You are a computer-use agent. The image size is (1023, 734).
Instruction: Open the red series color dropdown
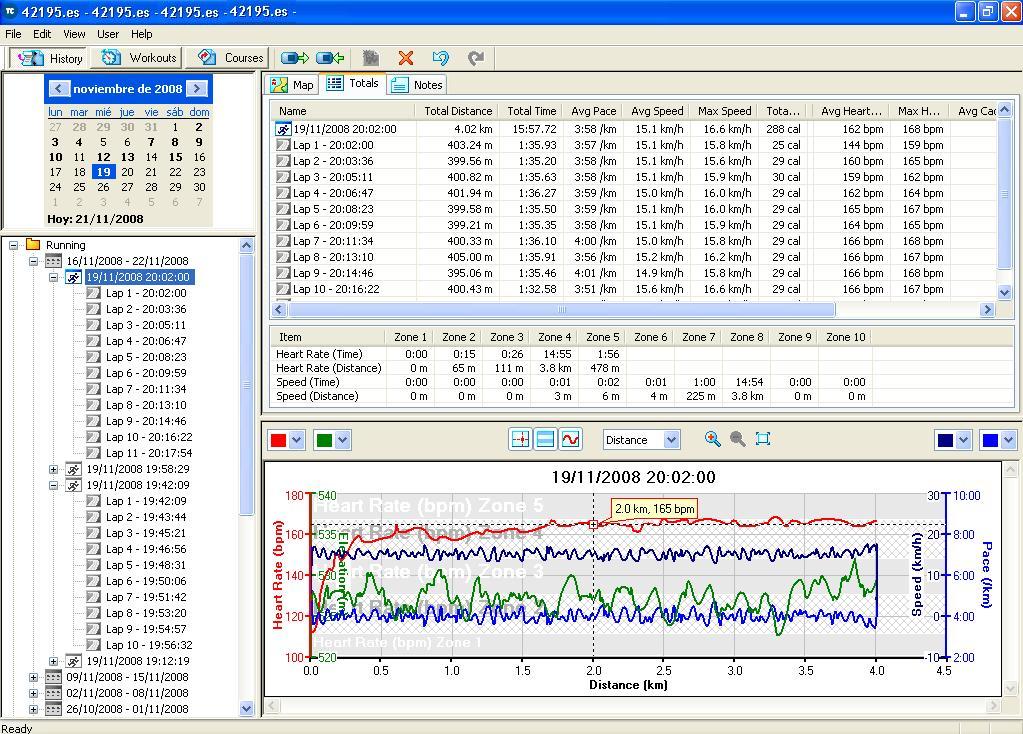point(297,439)
